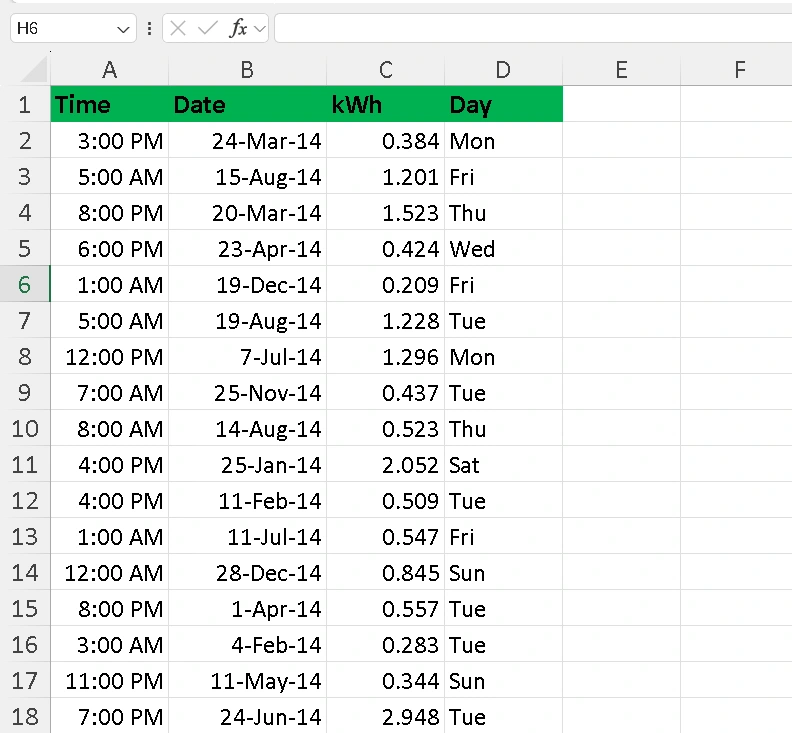Click the Cancel entry X icon
This screenshot has height=733, width=792.
[x=179, y=29]
